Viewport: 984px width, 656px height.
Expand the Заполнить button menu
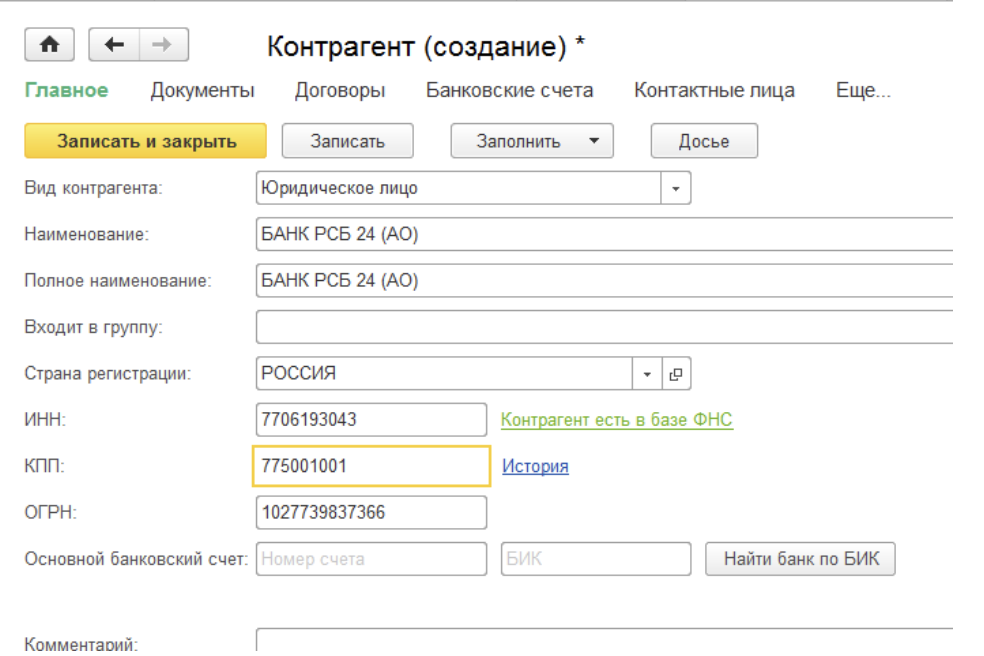(x=594, y=142)
